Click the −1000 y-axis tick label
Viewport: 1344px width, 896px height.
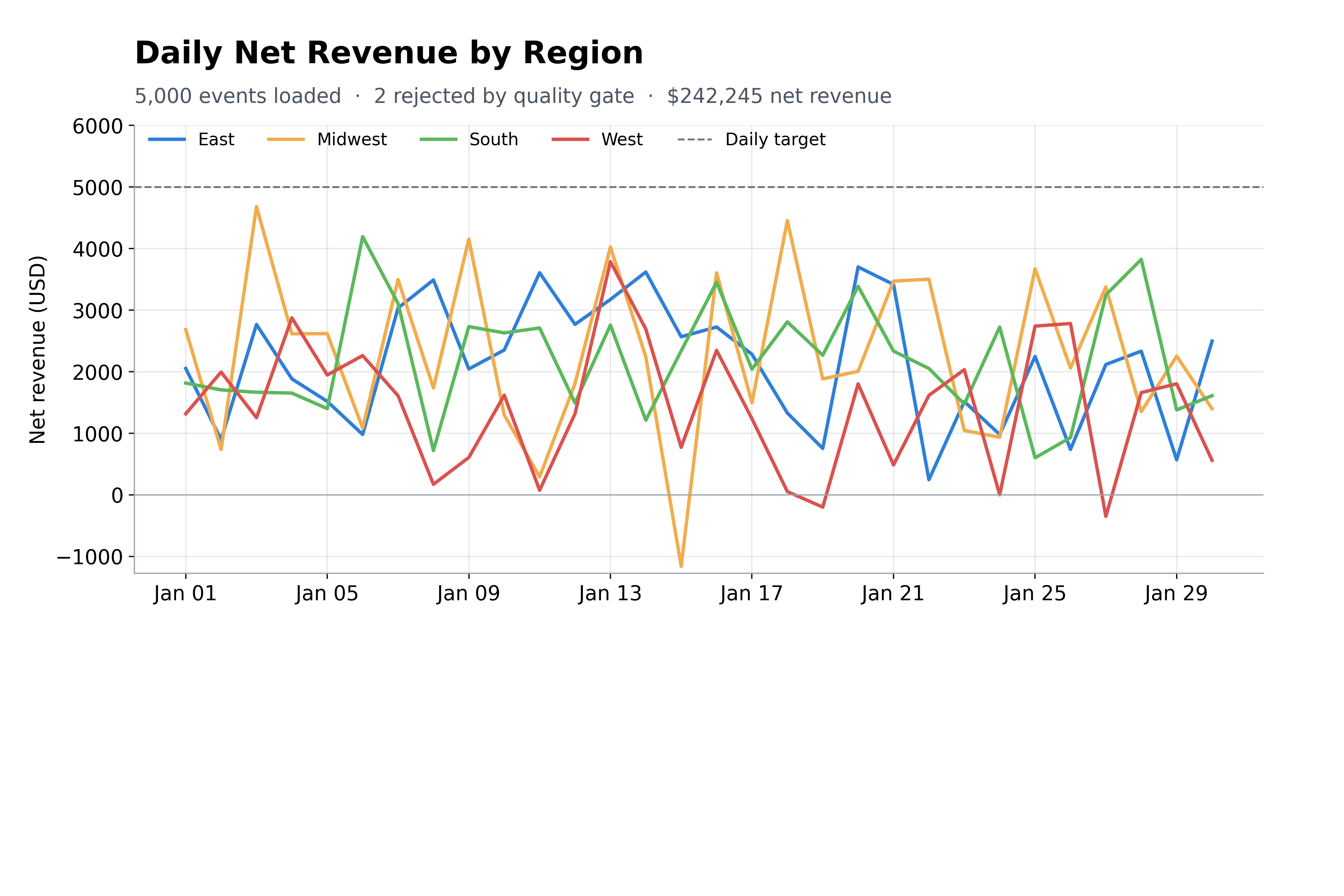90,557
